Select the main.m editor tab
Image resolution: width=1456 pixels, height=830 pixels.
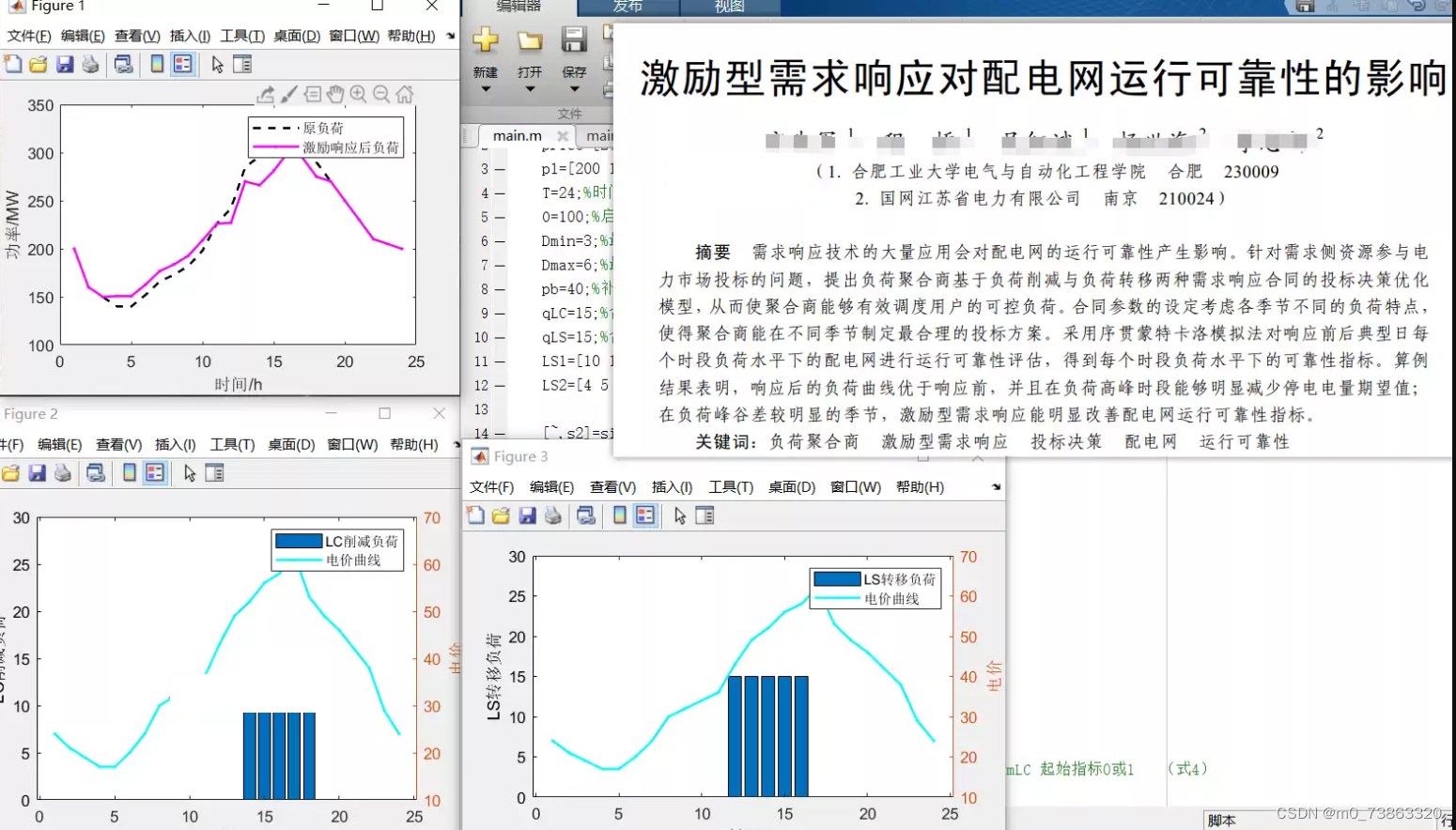518,135
